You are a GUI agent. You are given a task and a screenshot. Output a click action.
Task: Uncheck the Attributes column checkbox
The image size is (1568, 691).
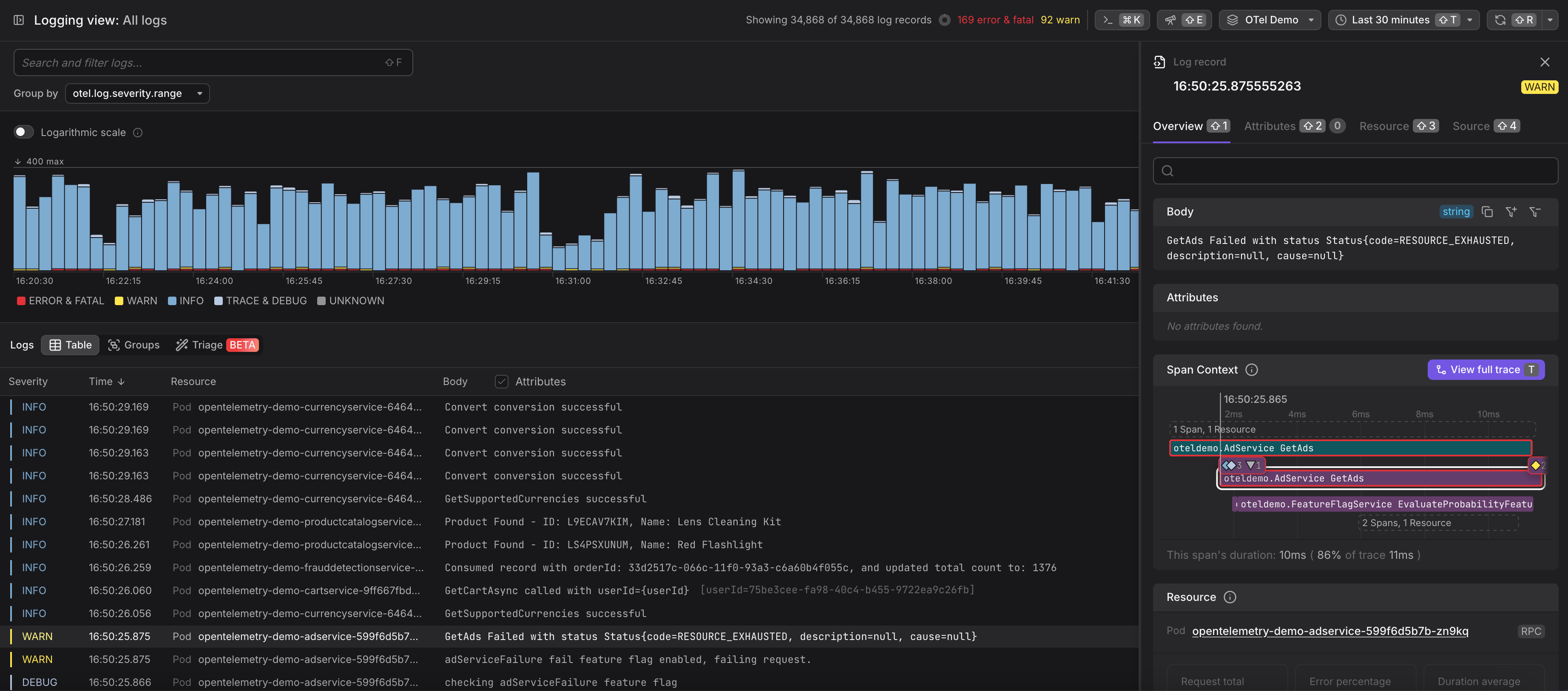click(501, 381)
